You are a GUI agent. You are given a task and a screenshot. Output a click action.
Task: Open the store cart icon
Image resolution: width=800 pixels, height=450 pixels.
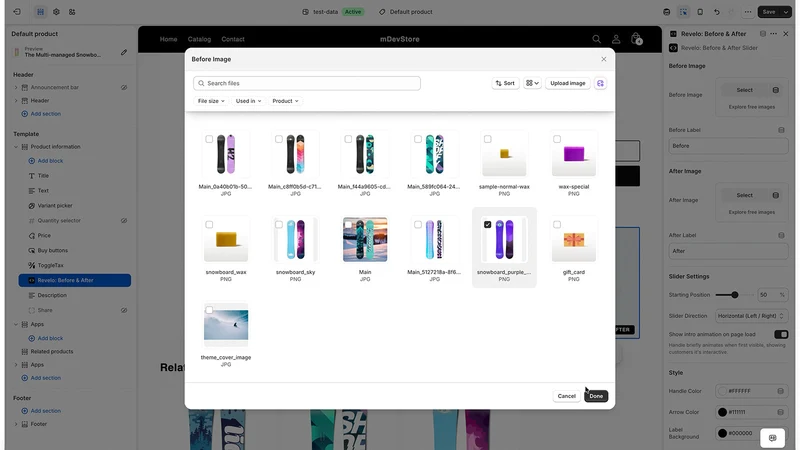pos(636,39)
